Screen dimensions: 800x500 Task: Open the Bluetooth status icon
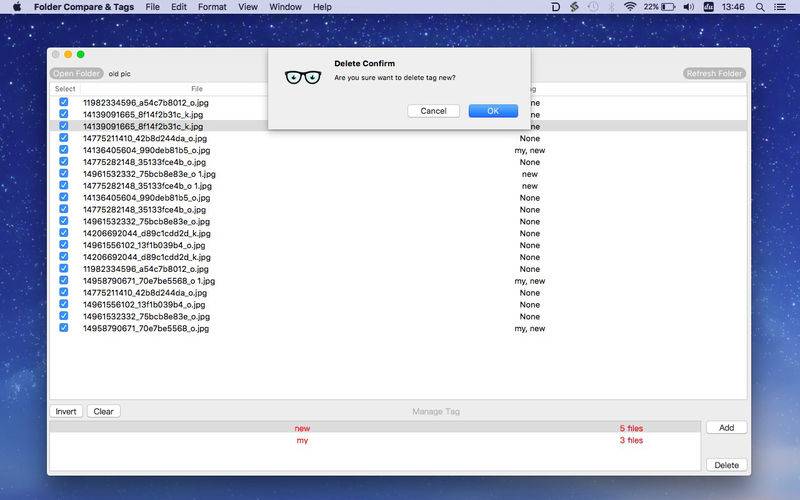[x=611, y=7]
